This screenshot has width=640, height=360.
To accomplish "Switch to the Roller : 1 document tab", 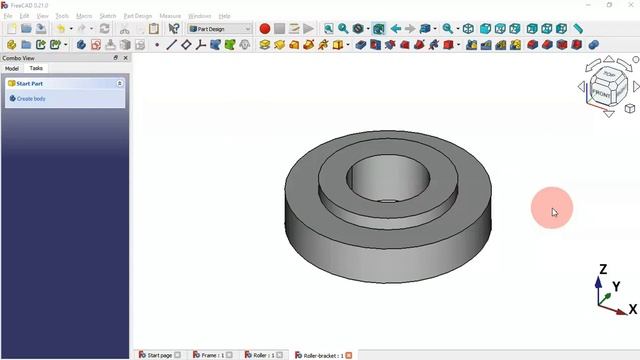I will tap(264, 355).
